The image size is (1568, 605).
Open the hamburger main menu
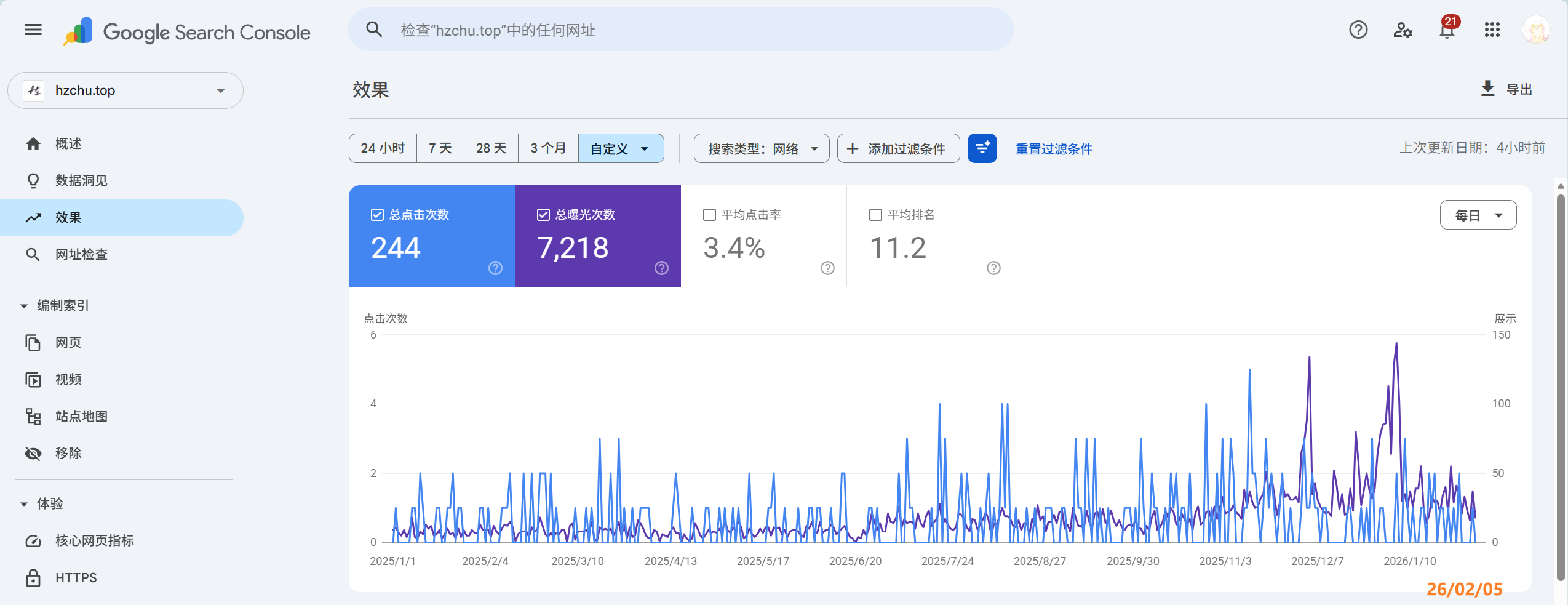tap(33, 30)
